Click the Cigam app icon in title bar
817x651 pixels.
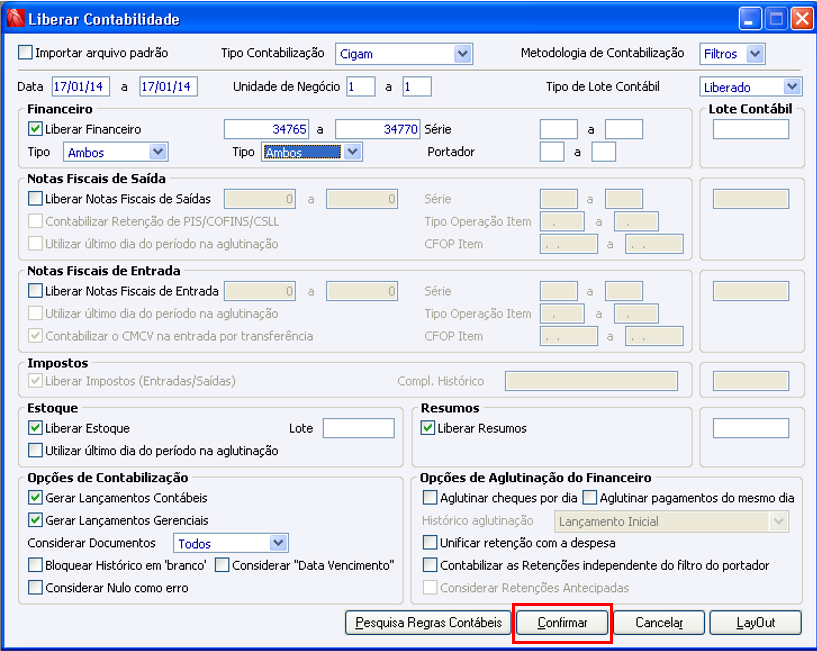[x=15, y=18]
